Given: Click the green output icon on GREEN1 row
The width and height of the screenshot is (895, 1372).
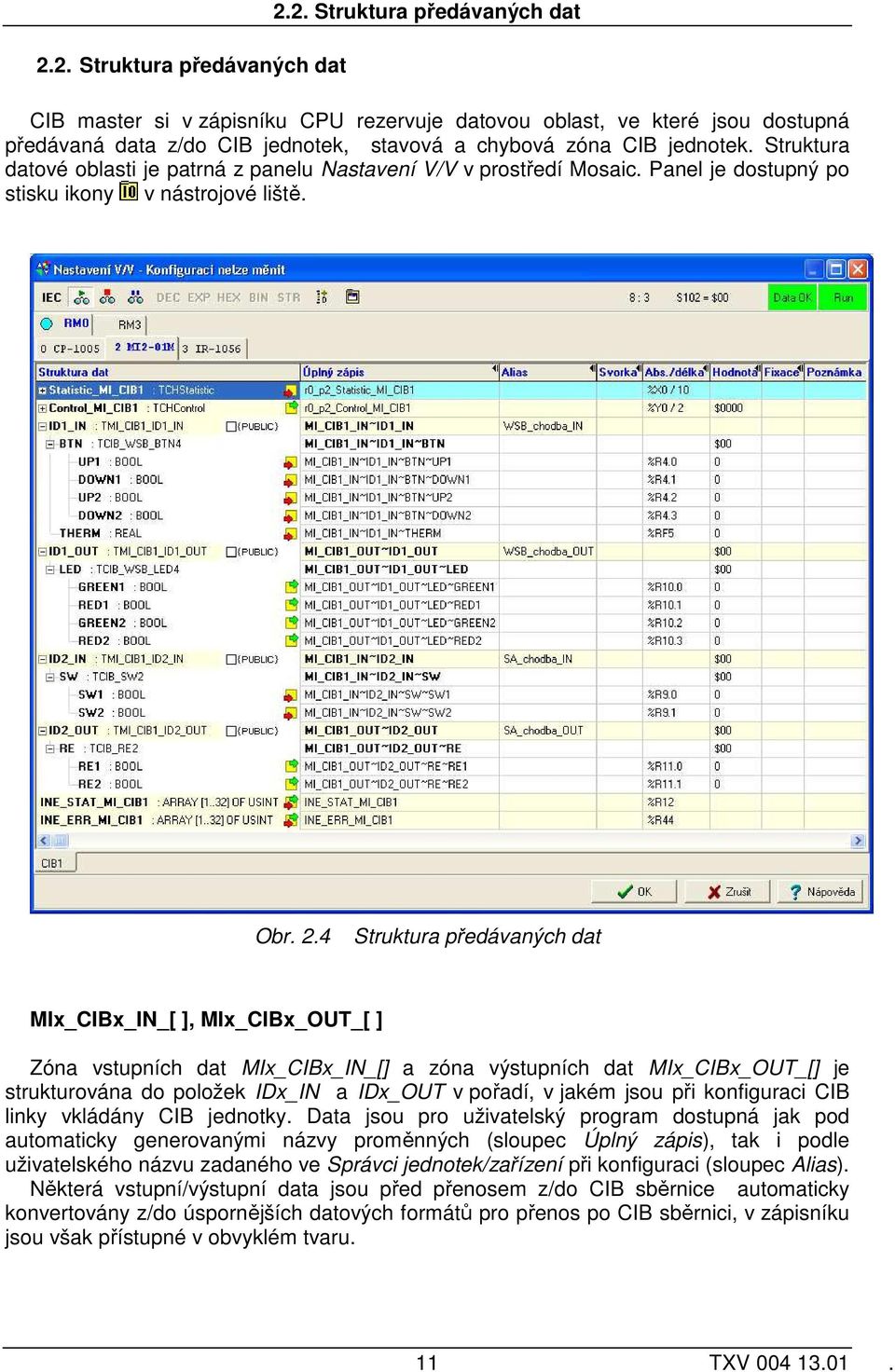Looking at the screenshot, I should [x=291, y=587].
